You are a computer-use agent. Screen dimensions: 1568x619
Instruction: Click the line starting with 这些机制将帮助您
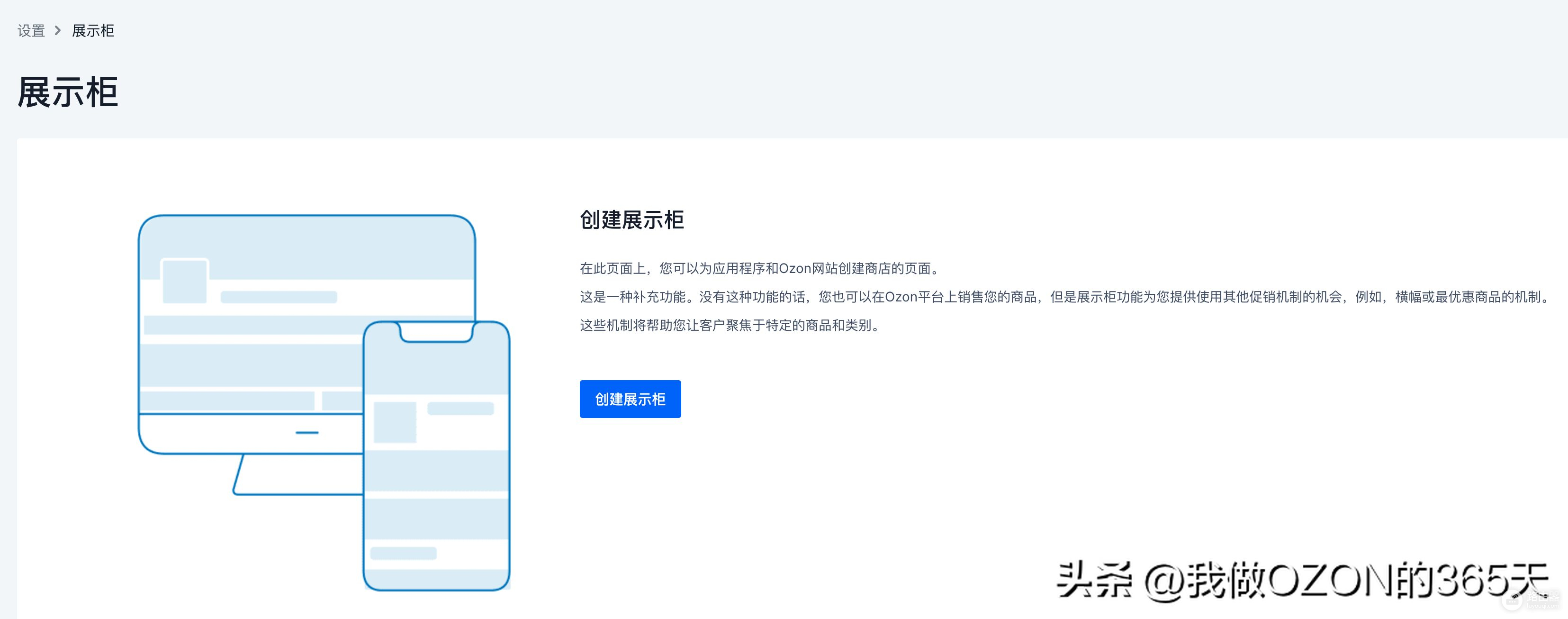point(730,325)
